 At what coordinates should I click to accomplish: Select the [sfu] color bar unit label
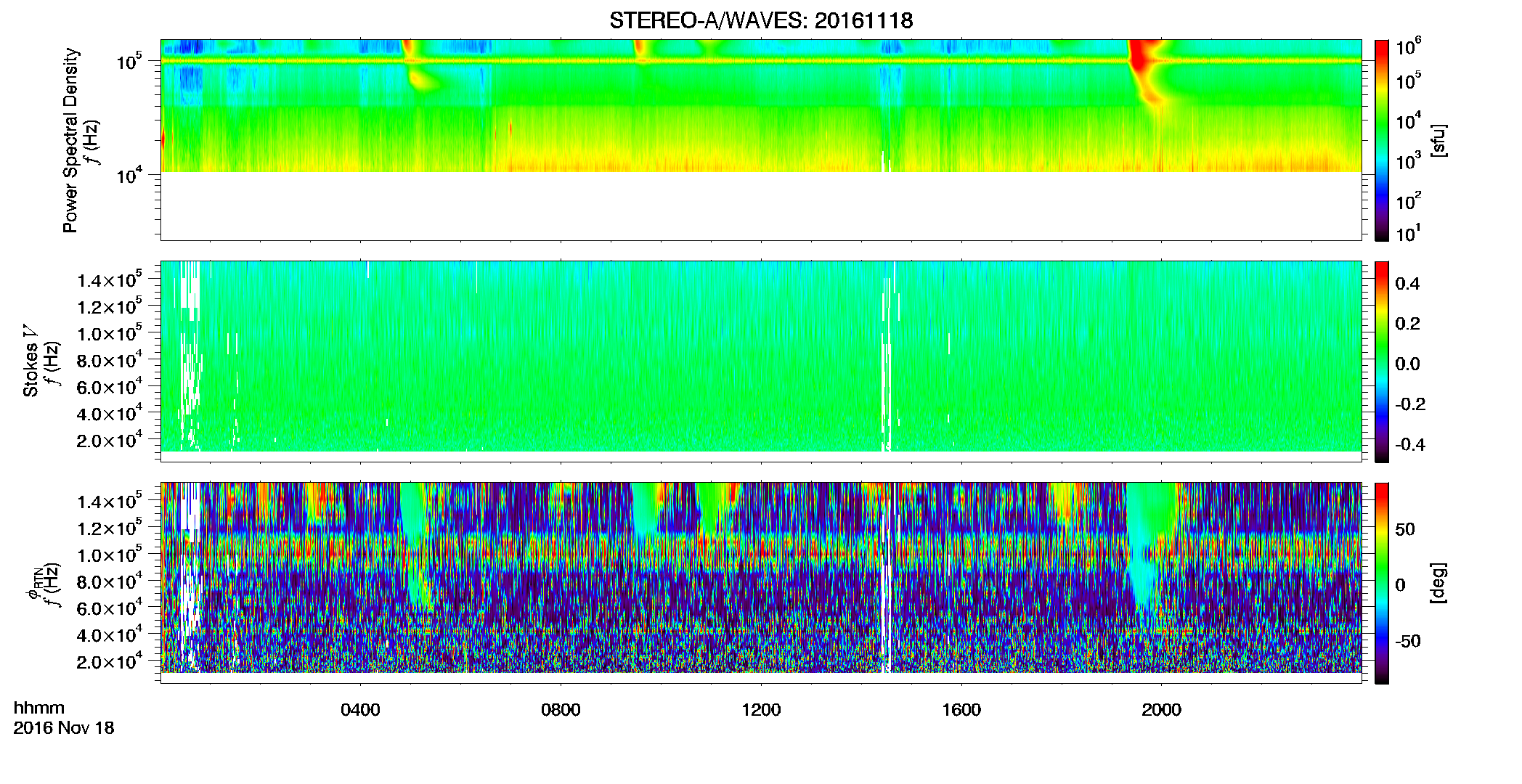1438,140
